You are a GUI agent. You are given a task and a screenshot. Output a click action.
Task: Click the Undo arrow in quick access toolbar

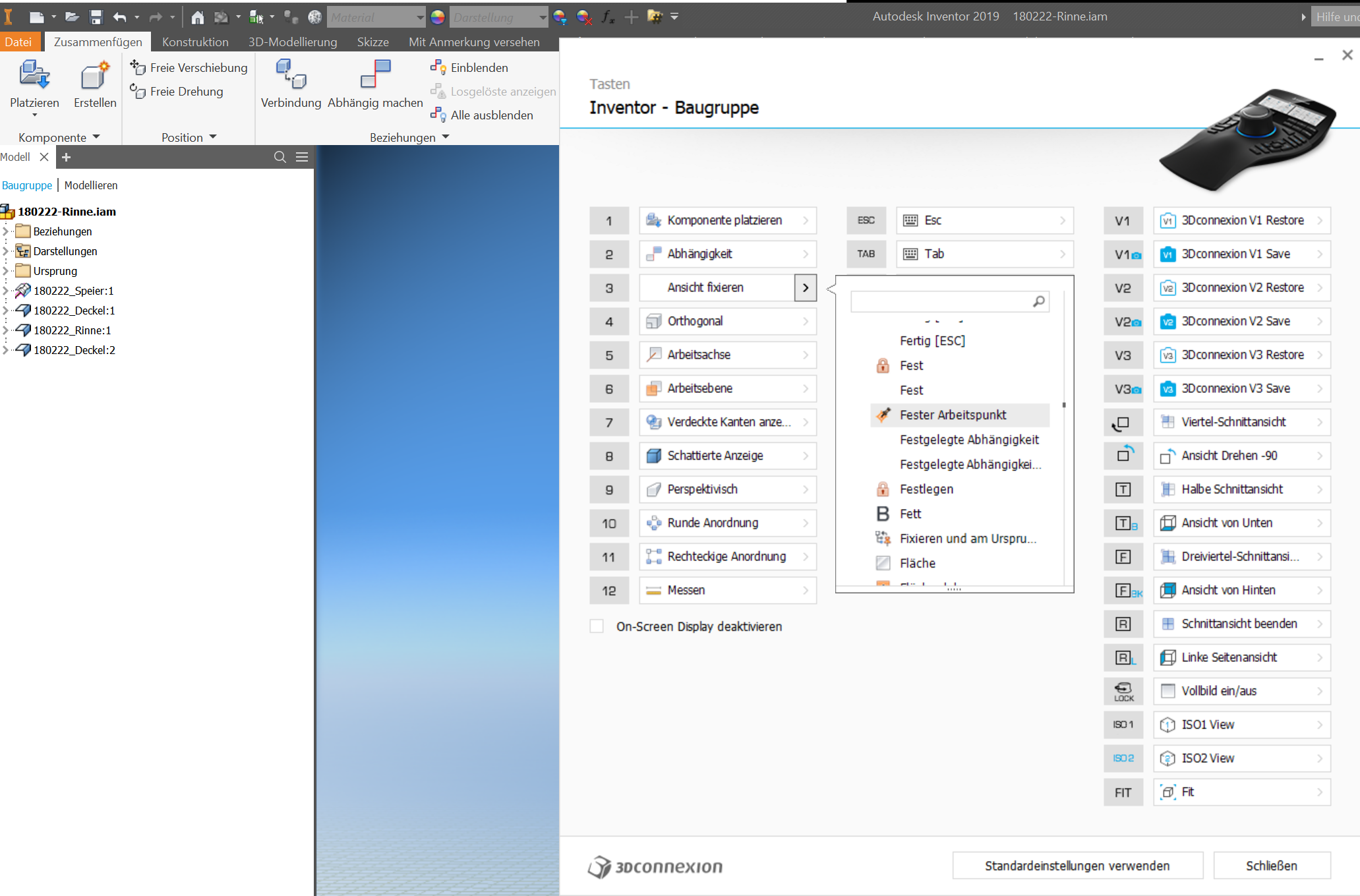click(x=119, y=17)
